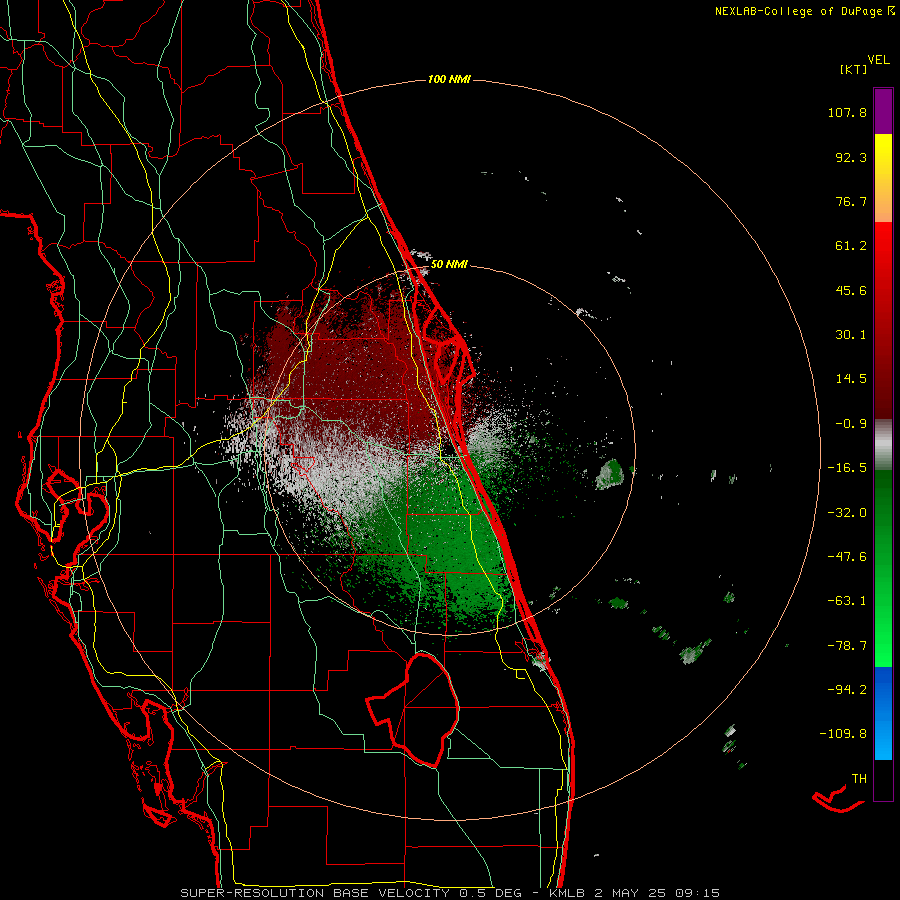
Task: Click the 45.6 legend value
Action: pos(851,290)
